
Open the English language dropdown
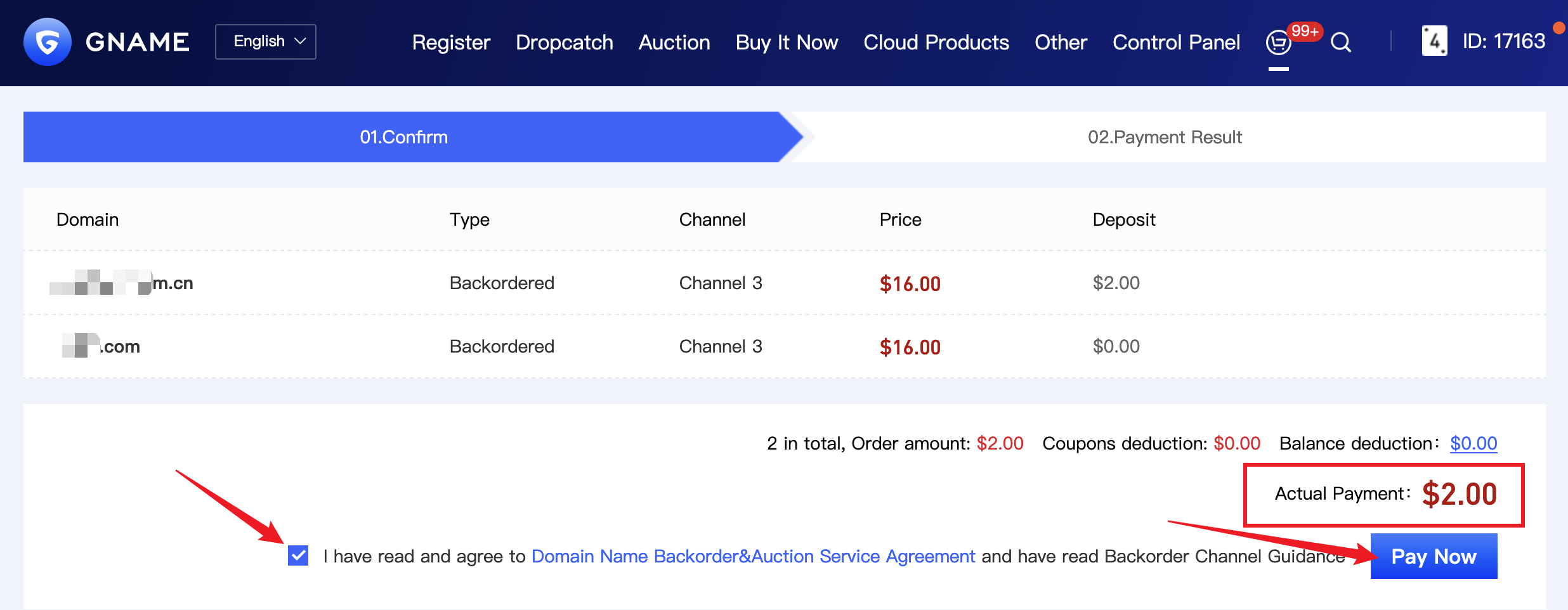tap(266, 42)
